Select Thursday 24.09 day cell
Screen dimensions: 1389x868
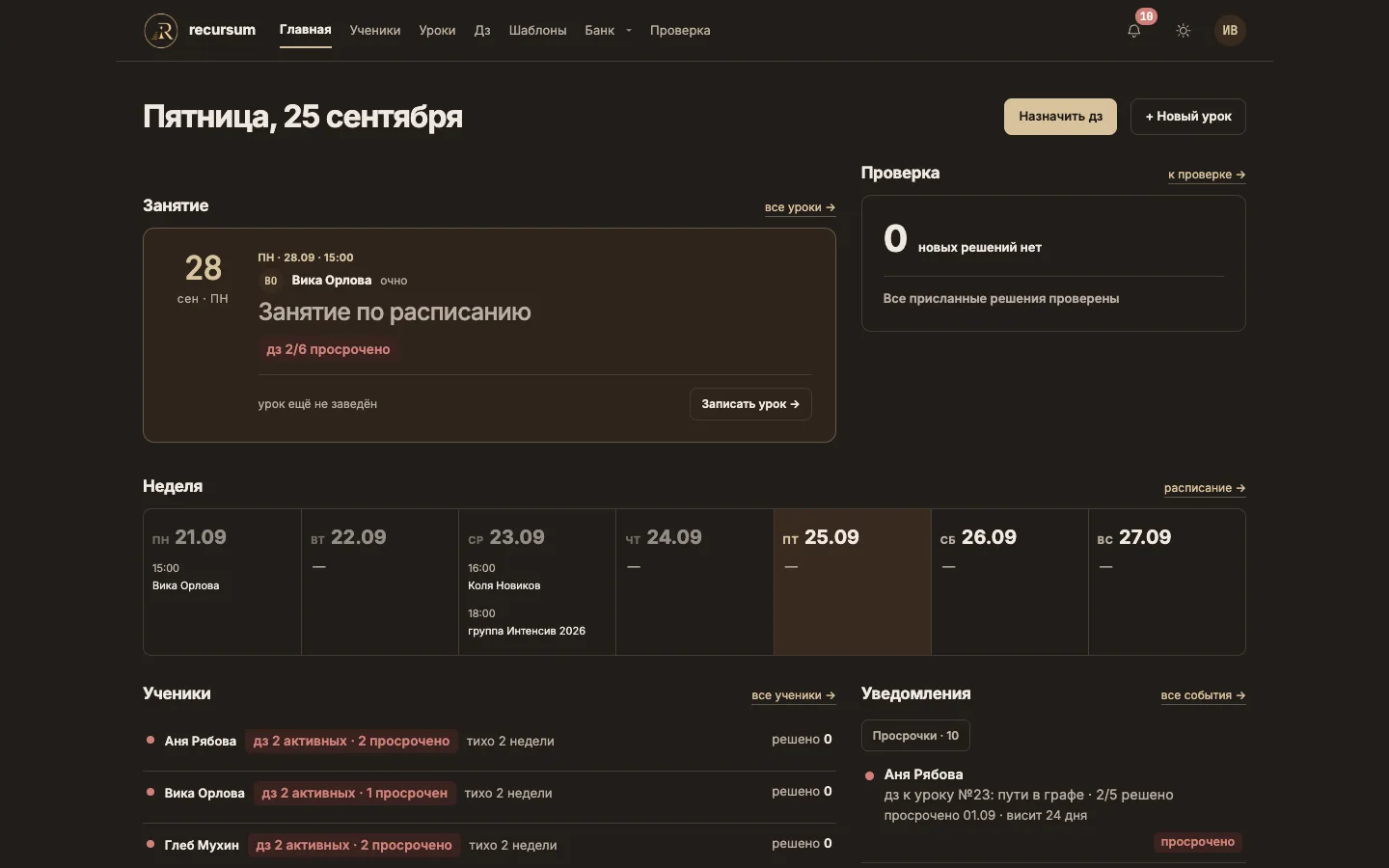click(694, 583)
